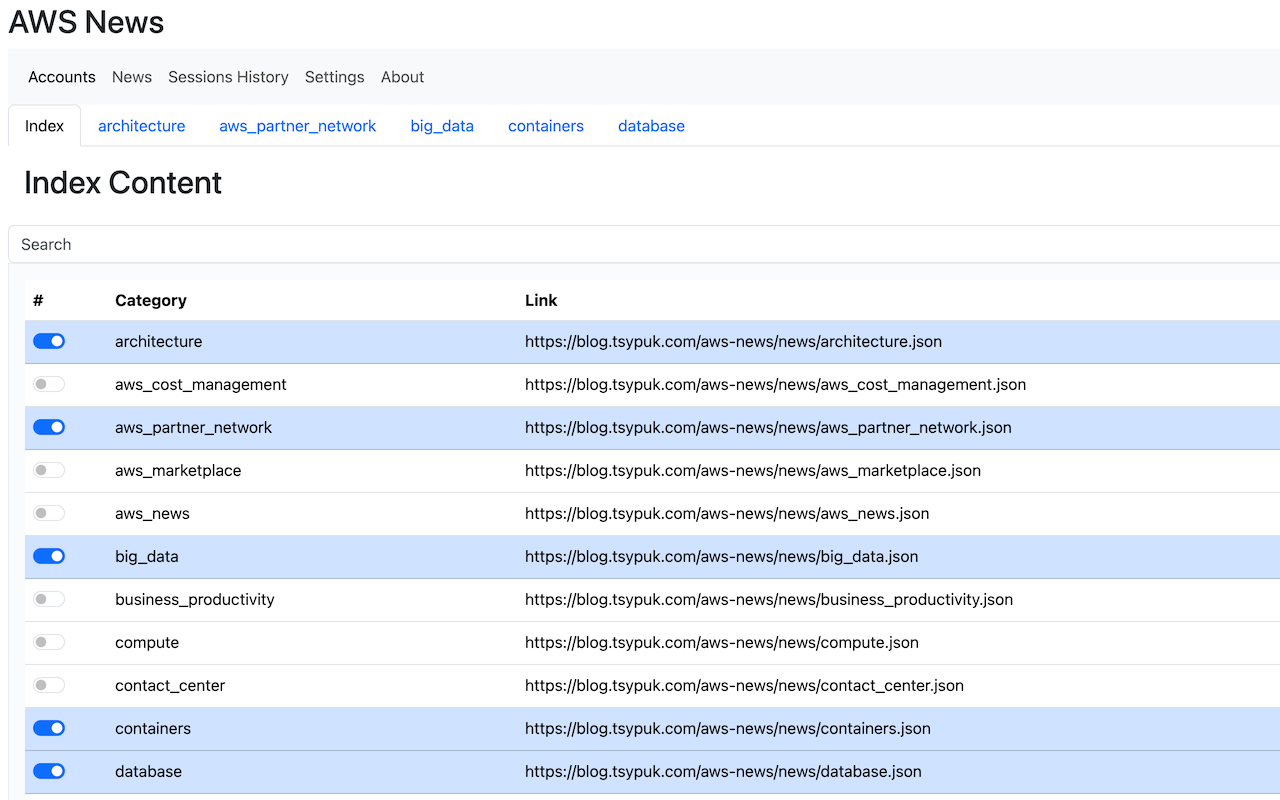
Task: Click inside the Search field
Action: click(640, 244)
